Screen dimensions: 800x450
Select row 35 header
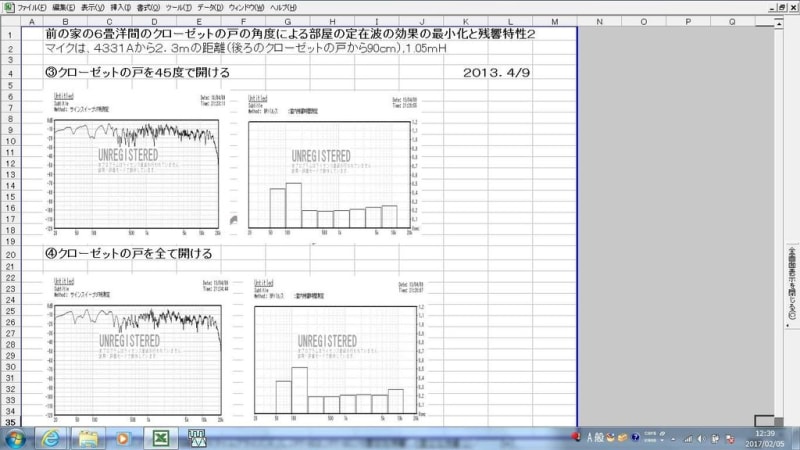pos(10,422)
